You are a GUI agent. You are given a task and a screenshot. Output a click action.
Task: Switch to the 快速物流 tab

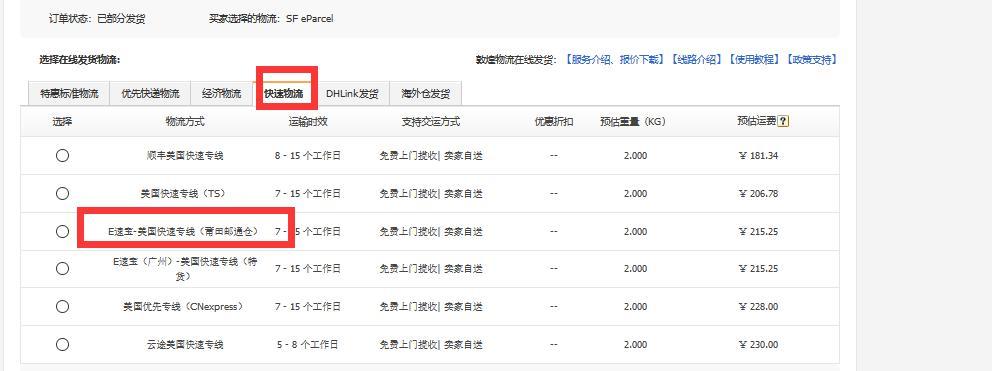(x=283, y=94)
